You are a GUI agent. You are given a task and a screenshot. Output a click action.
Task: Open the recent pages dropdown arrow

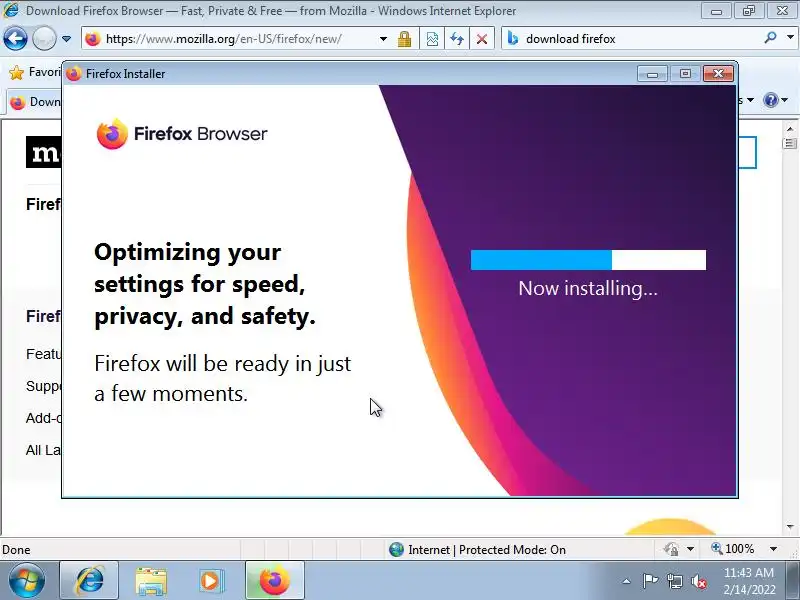click(x=66, y=39)
